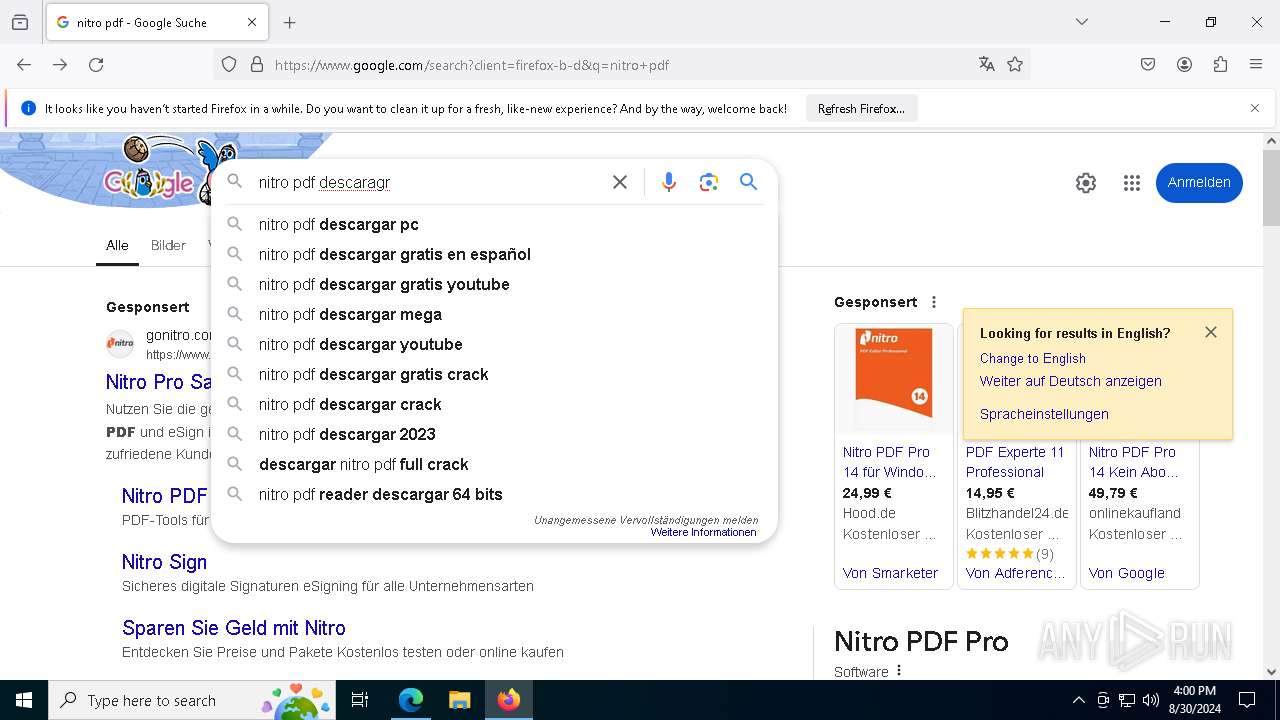Choose suggestion nitro pdf descargar youtube

tap(494, 344)
